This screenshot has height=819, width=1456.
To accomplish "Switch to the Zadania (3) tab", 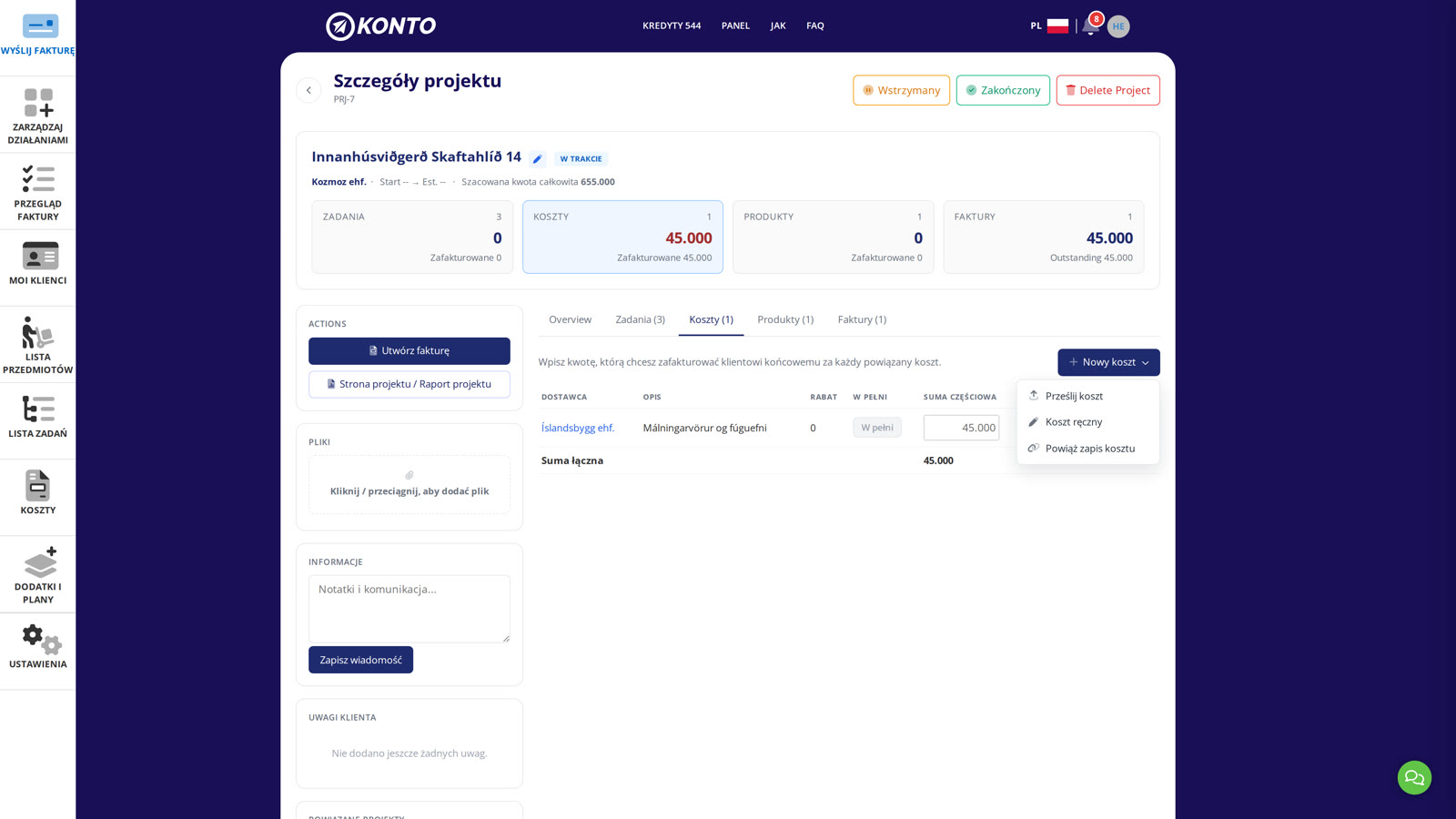I will (640, 319).
